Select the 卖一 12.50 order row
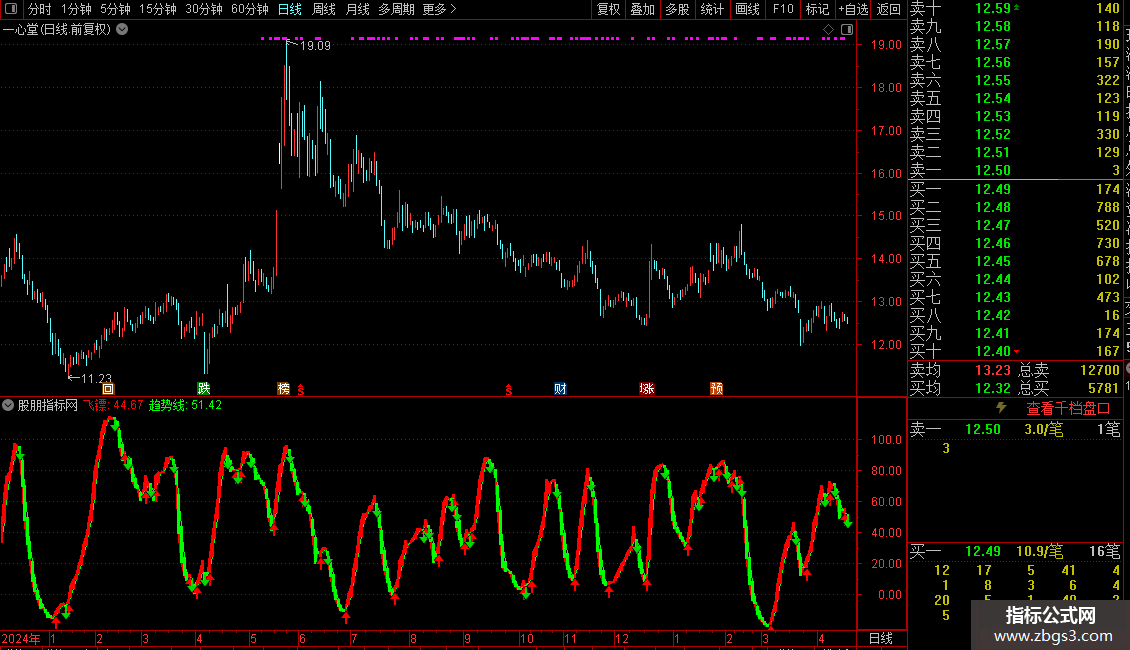The width and height of the screenshot is (1130, 650). click(1015, 170)
